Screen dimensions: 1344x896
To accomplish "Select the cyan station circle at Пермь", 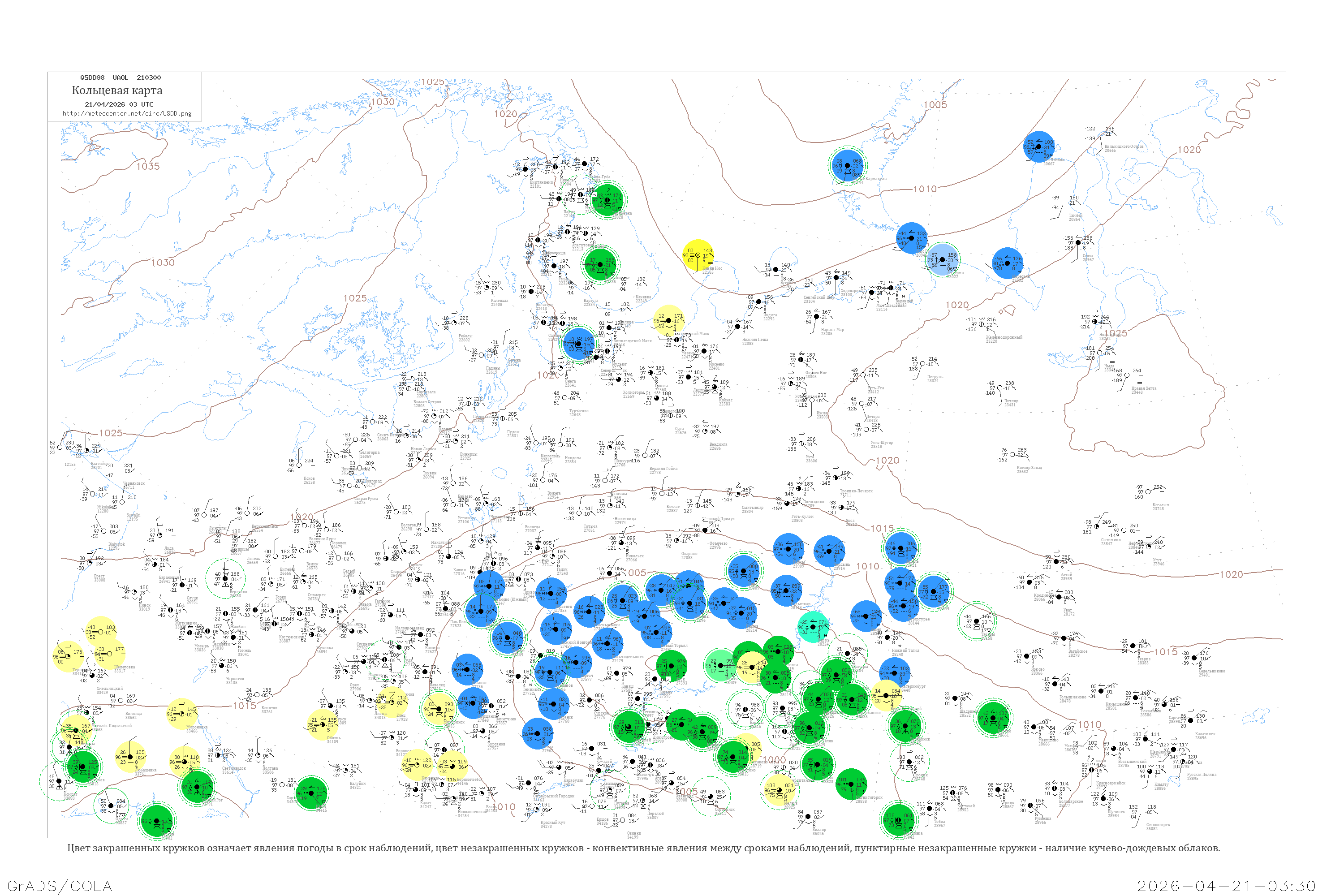I will pyautogui.click(x=813, y=627).
